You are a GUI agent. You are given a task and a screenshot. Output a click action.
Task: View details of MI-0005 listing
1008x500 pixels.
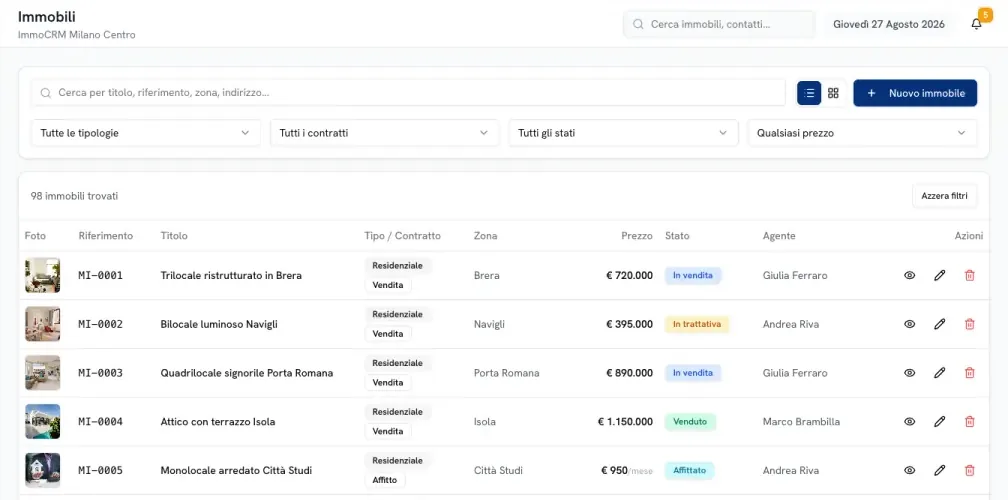pos(910,471)
